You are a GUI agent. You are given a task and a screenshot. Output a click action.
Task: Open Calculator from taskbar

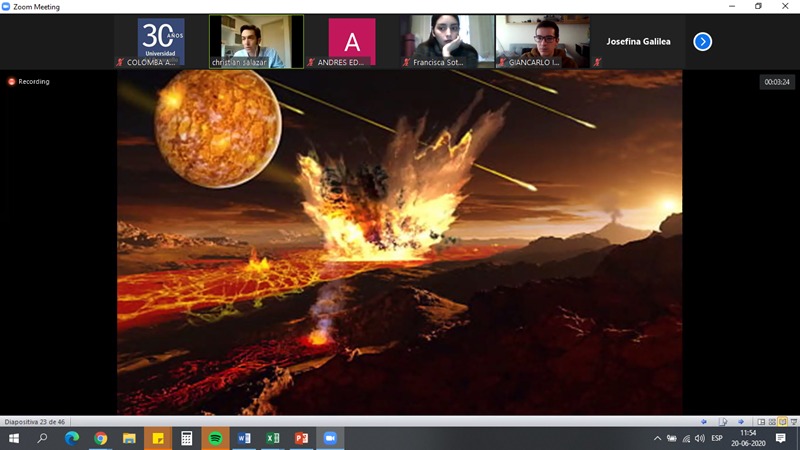coord(186,438)
